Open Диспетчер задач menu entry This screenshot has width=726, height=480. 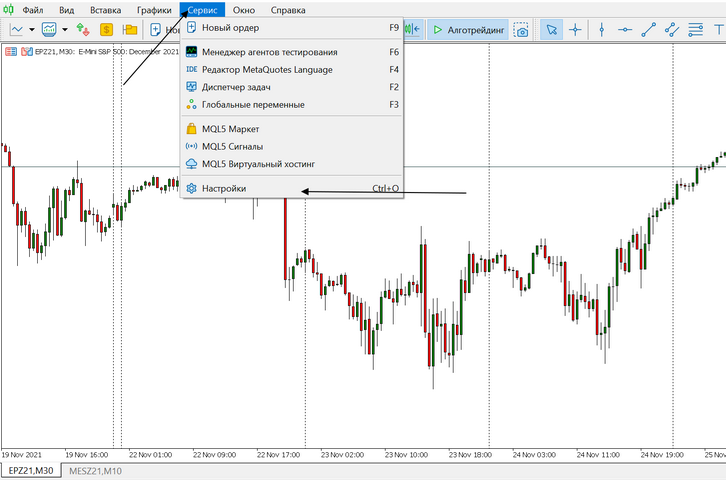(x=292, y=87)
